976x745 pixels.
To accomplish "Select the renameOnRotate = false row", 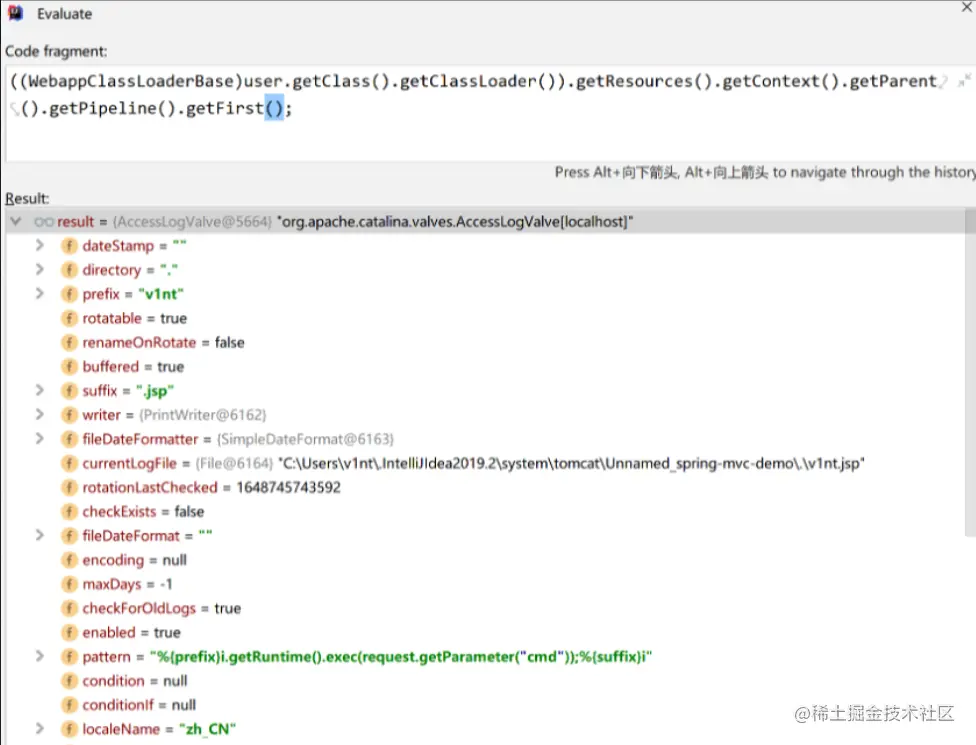I will (x=486, y=342).
